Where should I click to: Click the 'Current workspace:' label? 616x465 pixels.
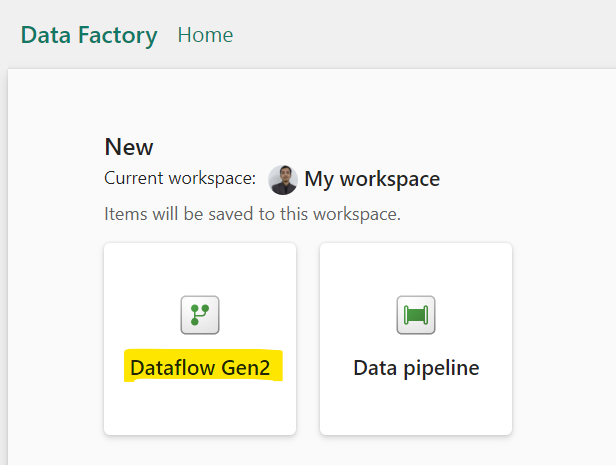180,178
